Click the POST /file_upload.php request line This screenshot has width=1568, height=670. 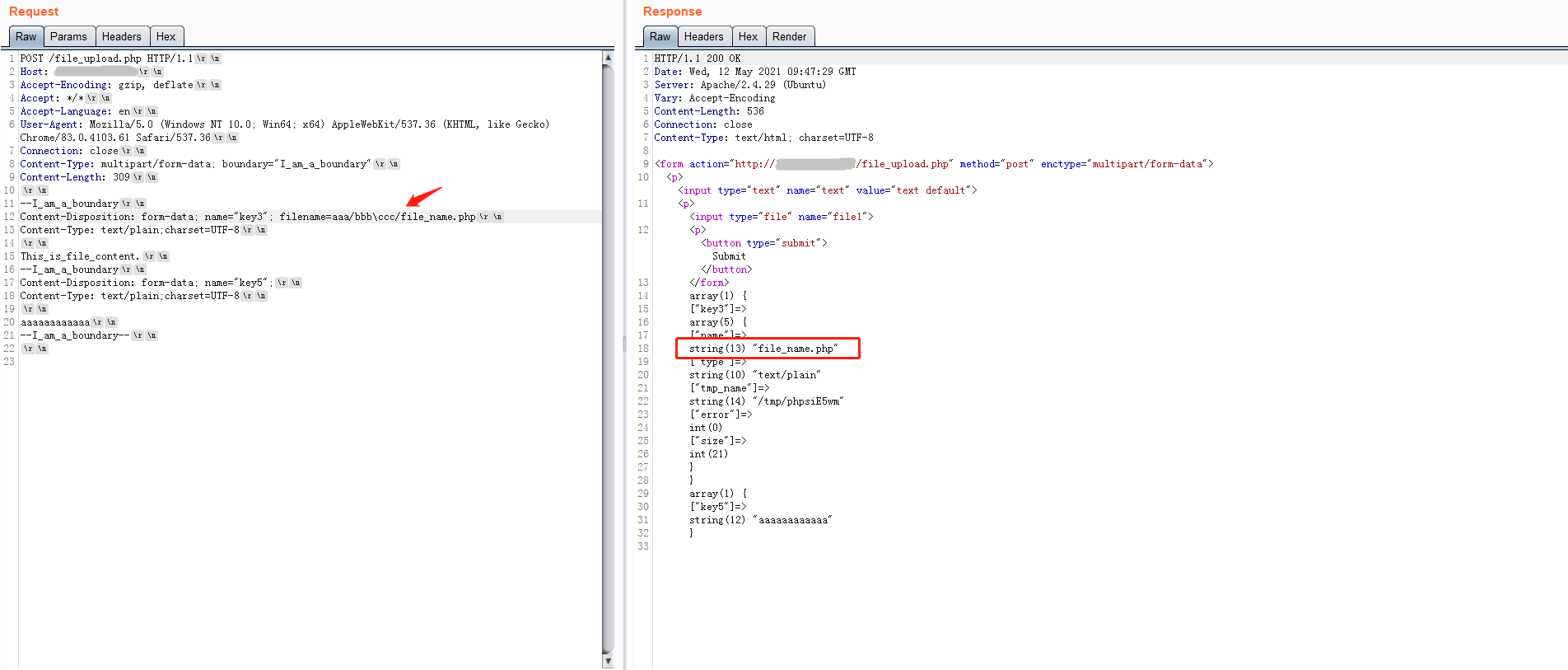click(106, 59)
